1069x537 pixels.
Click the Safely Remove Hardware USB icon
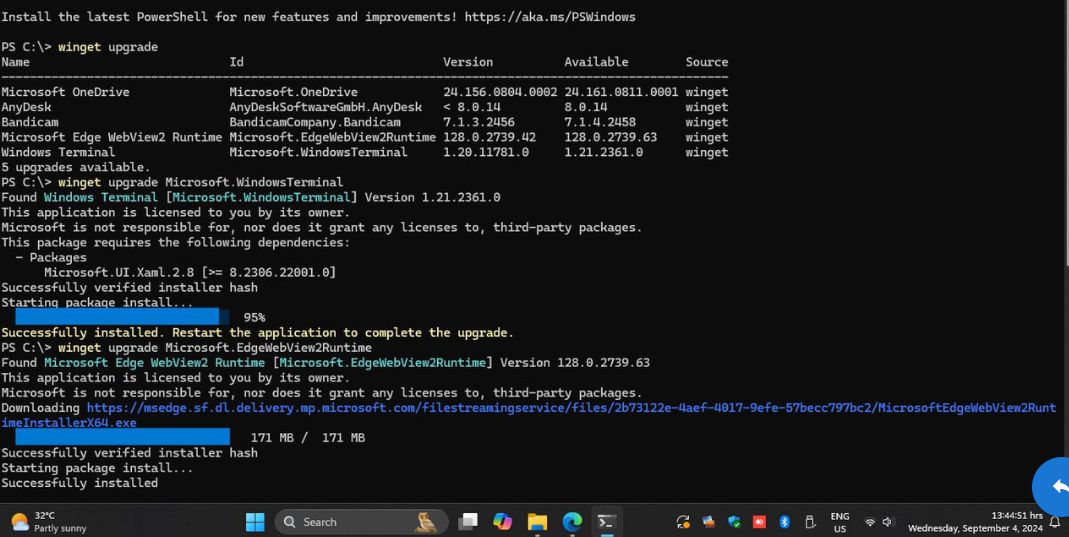pyautogui.click(x=810, y=522)
